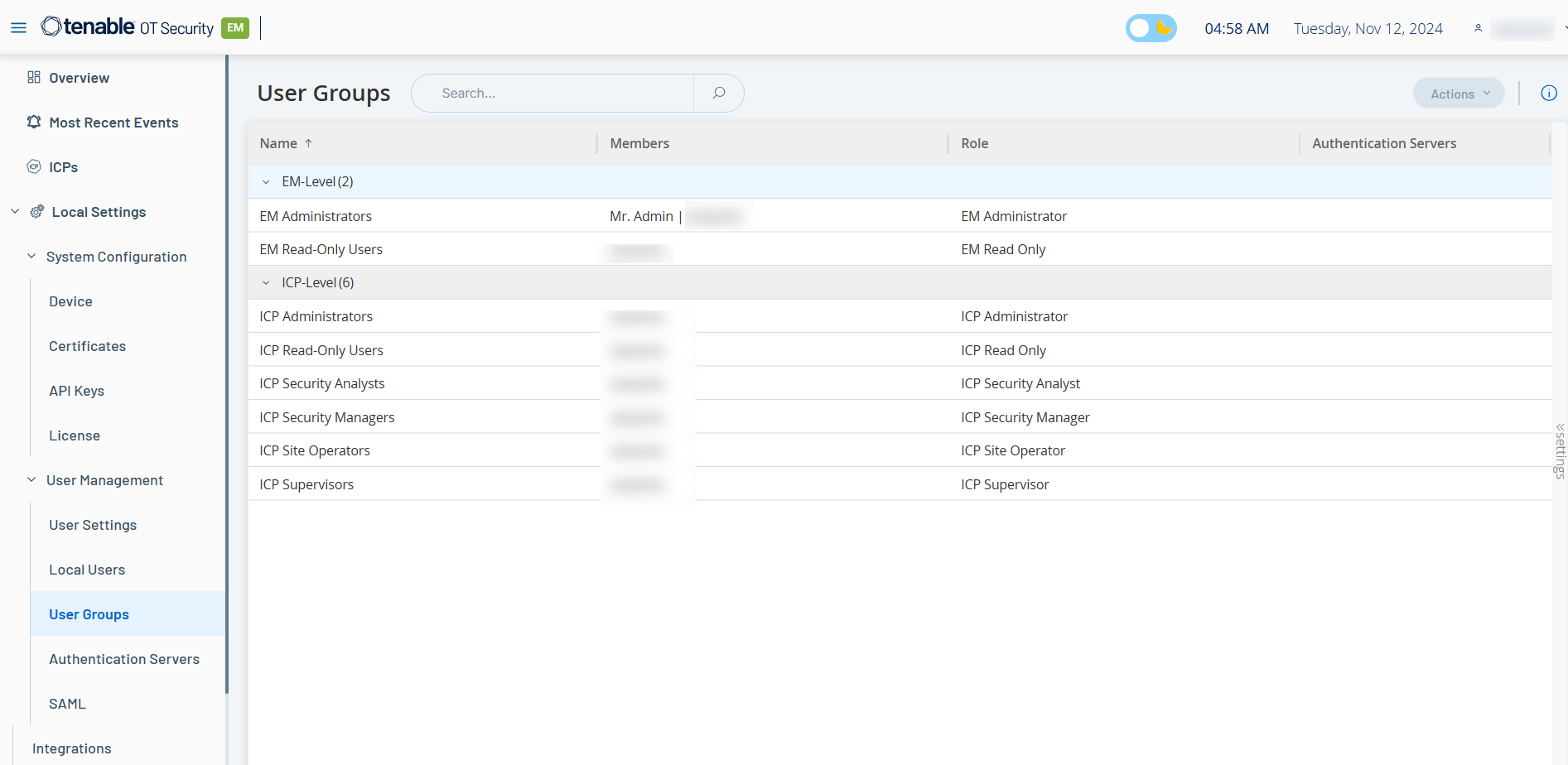Click the hamburger menu icon
Image resolution: width=1568 pixels, height=765 pixels.
tap(18, 28)
